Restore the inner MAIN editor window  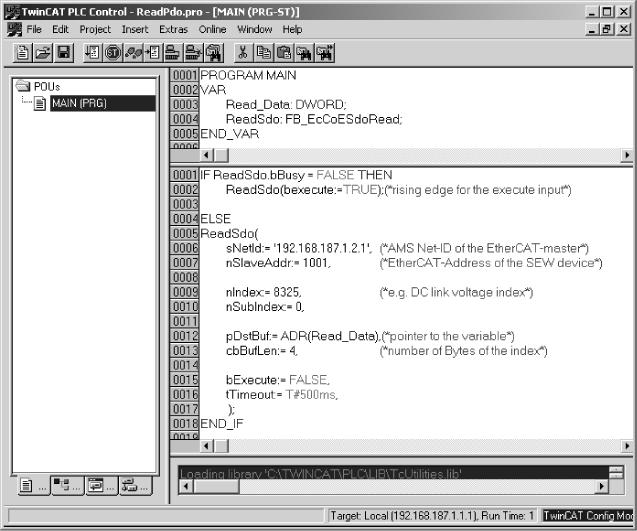point(607,29)
